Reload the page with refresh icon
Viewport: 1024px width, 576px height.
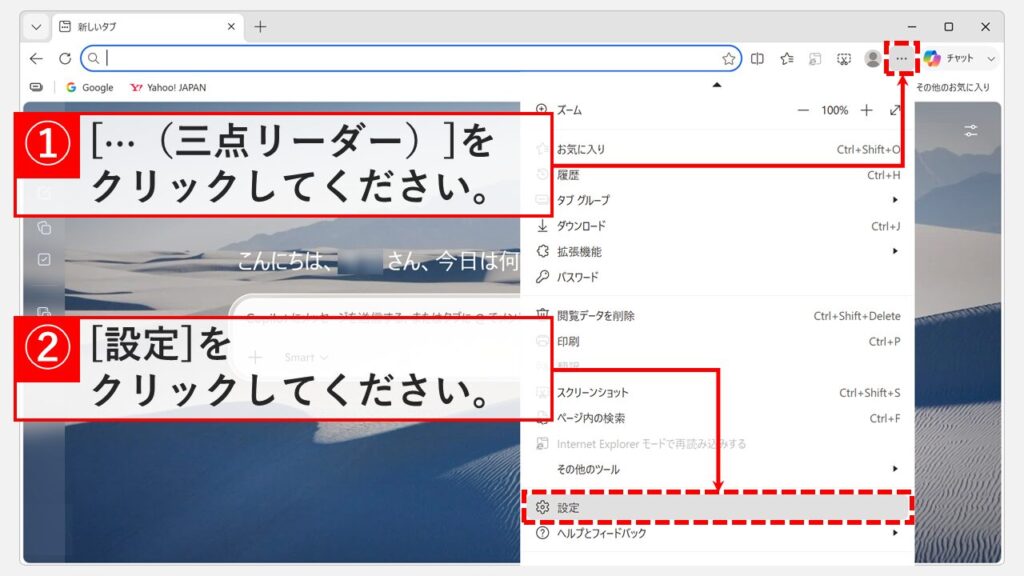tap(65, 59)
